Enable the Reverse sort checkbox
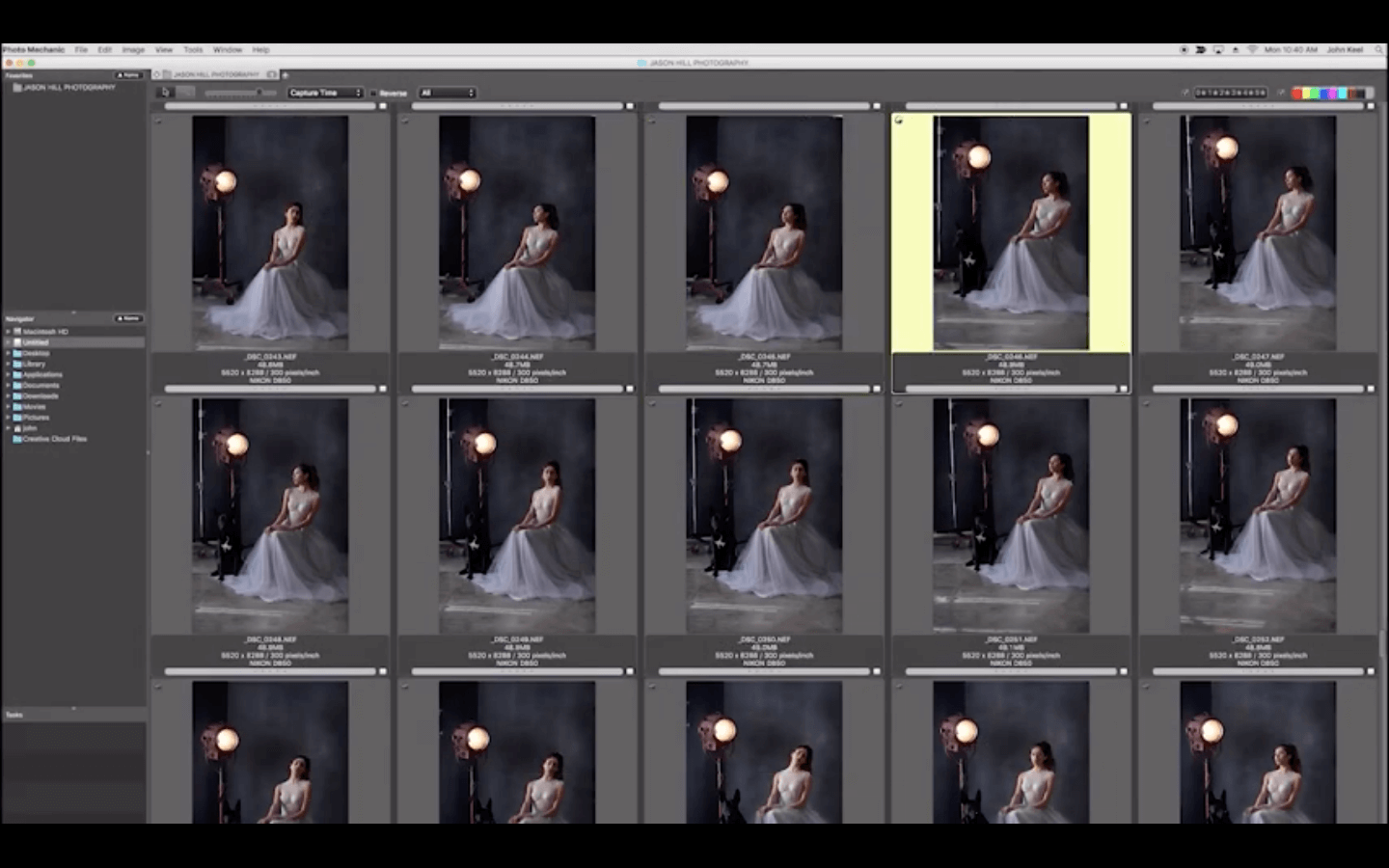This screenshot has width=1389, height=868. (373, 93)
